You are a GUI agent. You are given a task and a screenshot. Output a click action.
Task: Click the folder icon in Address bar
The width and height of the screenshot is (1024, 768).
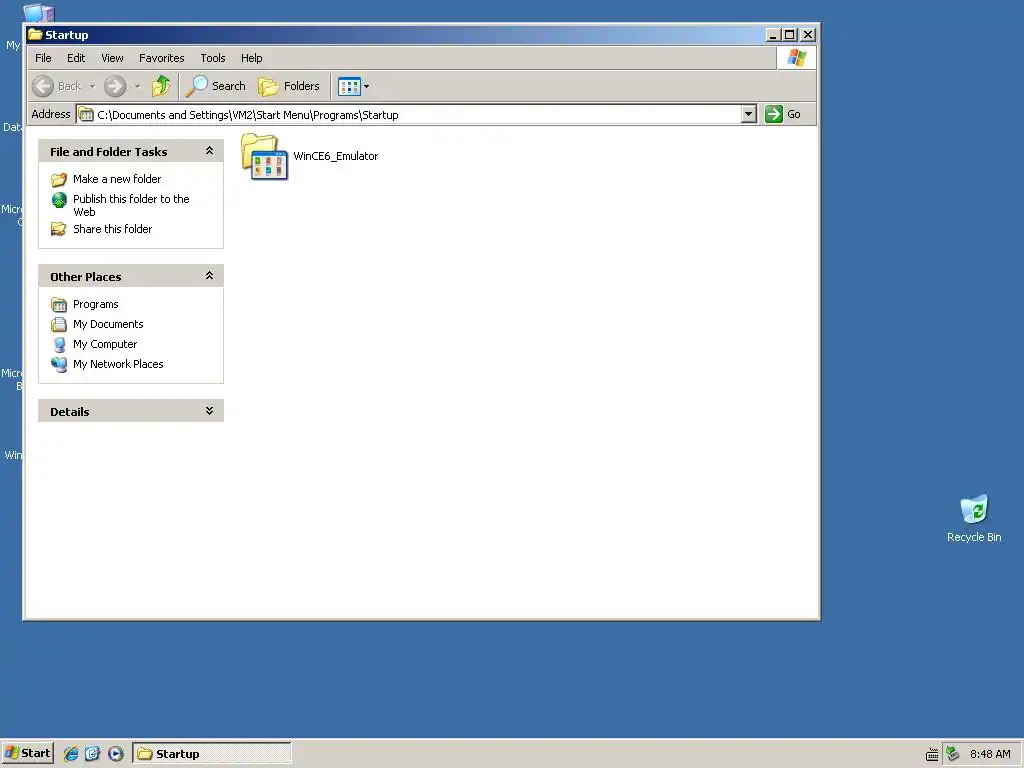pyautogui.click(x=86, y=115)
